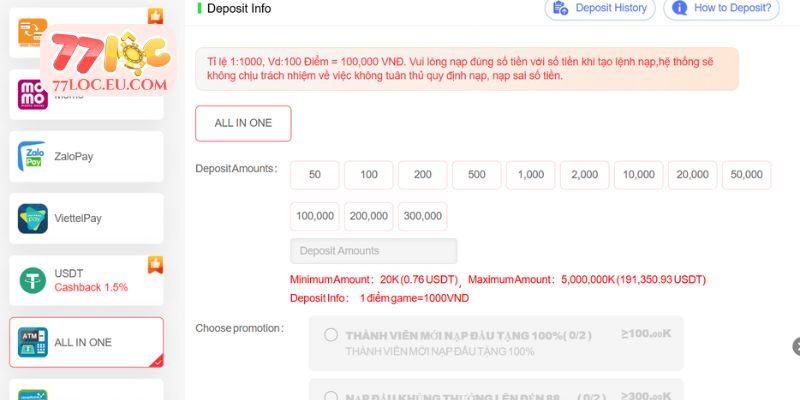
Task: Choose ZaloPay from the payment sidebar
Action: tap(86, 157)
